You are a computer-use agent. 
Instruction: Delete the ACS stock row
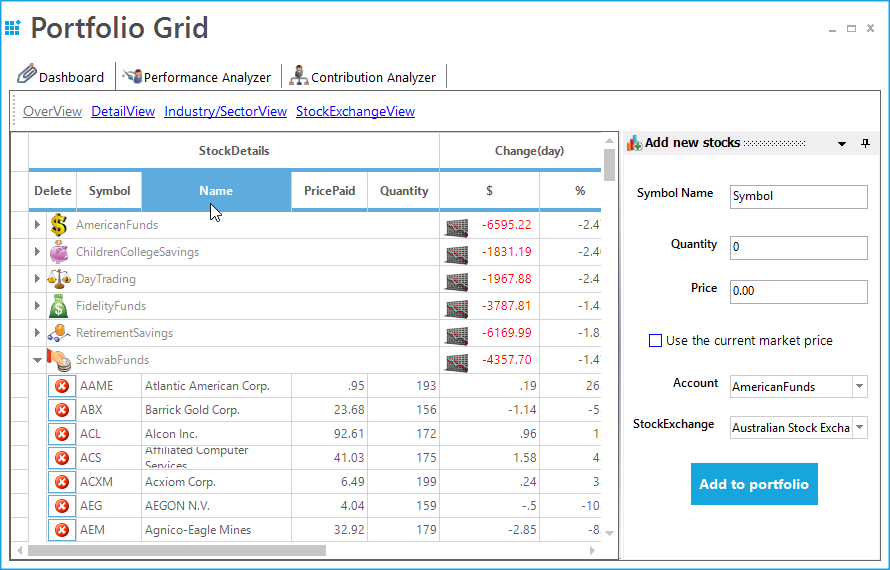(x=62, y=458)
